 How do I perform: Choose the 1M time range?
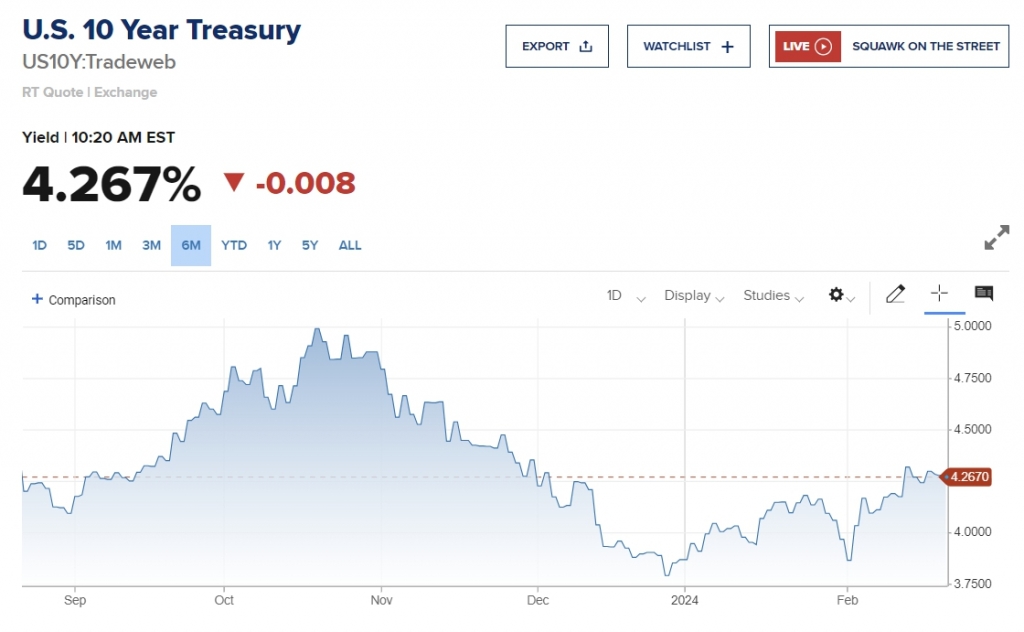[x=113, y=245]
